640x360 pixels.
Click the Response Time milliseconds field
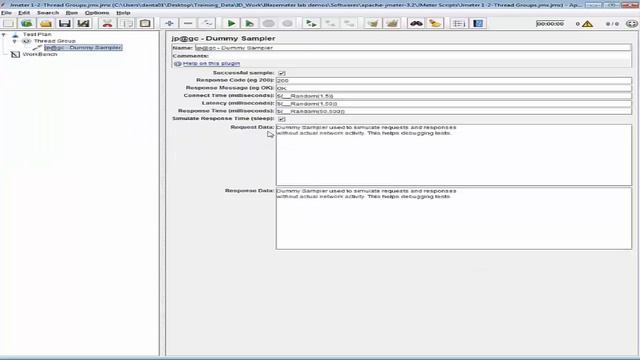tap(453, 111)
